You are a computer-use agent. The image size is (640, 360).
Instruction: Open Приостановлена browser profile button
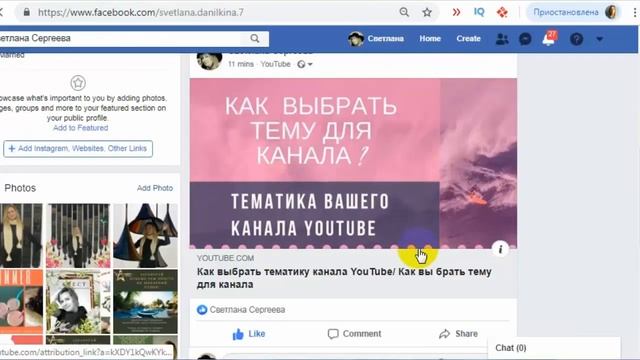573,12
